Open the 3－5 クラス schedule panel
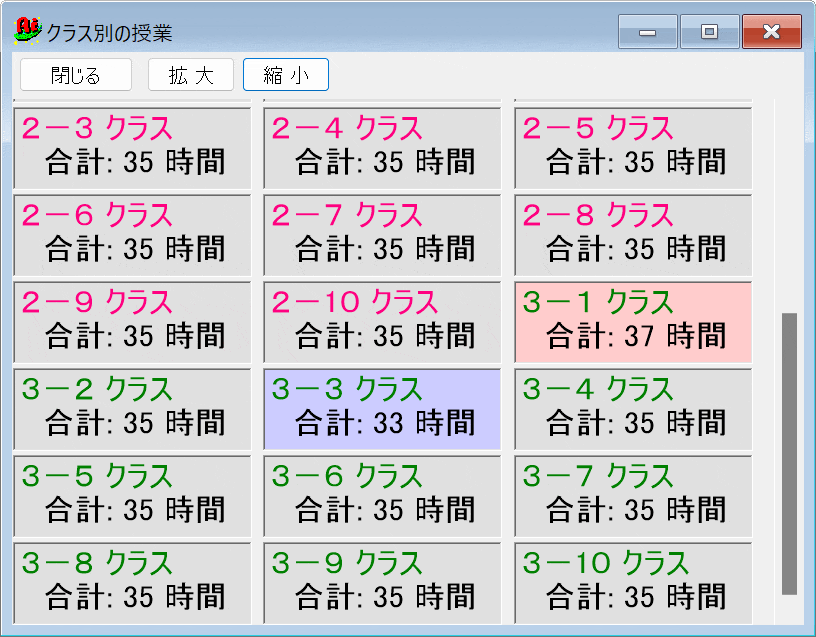Viewport: 816px width, 637px height. pyautogui.click(x=131, y=494)
